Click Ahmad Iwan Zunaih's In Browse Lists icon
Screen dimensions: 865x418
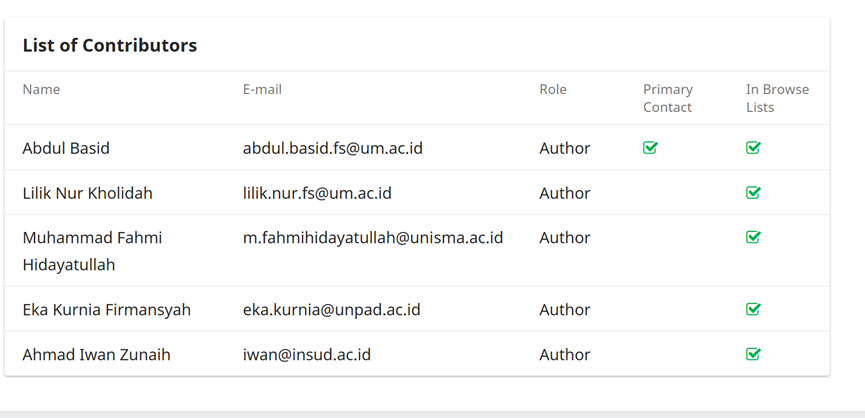click(x=753, y=354)
